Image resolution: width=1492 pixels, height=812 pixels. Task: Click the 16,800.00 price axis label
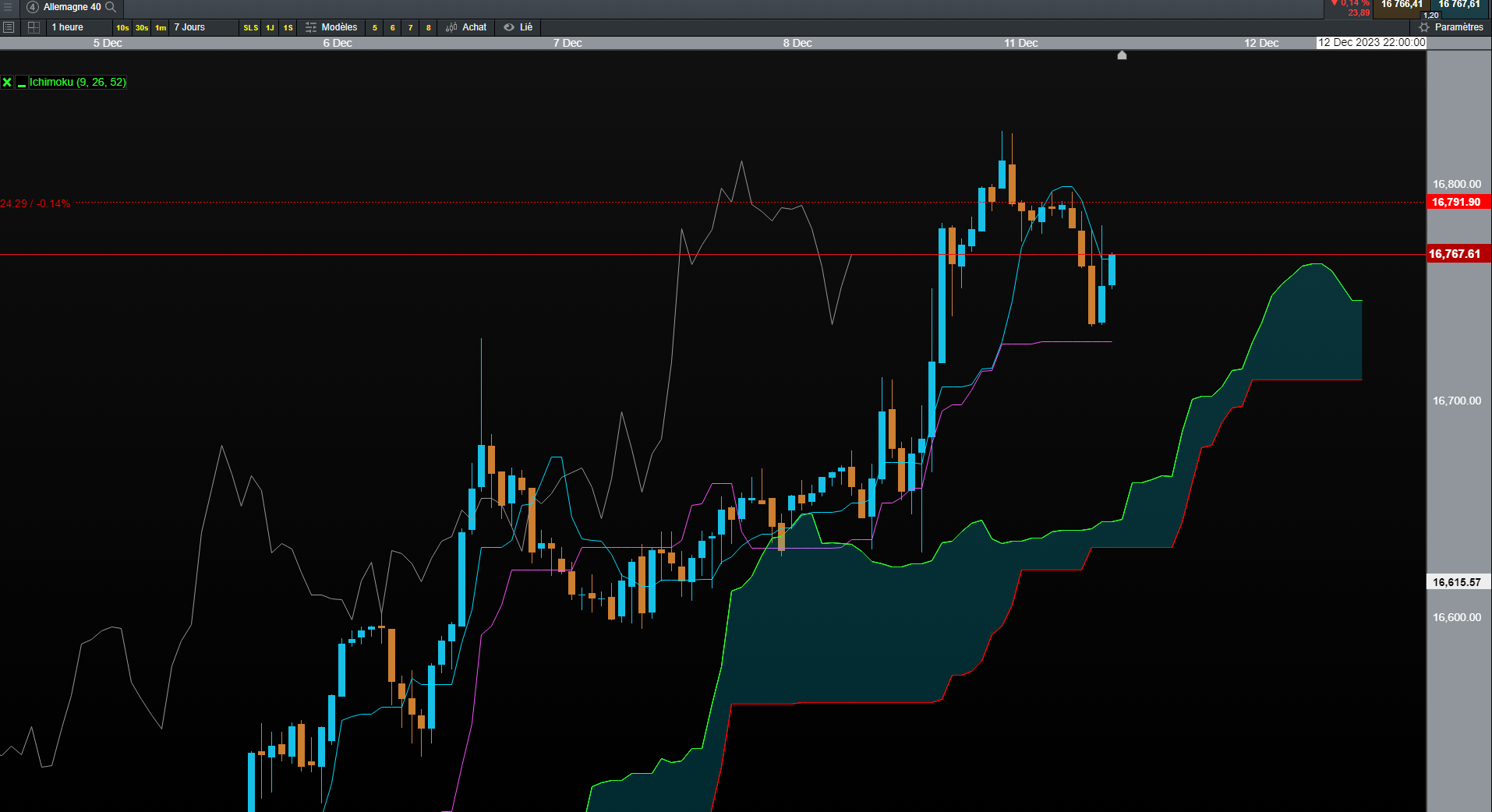1457,185
